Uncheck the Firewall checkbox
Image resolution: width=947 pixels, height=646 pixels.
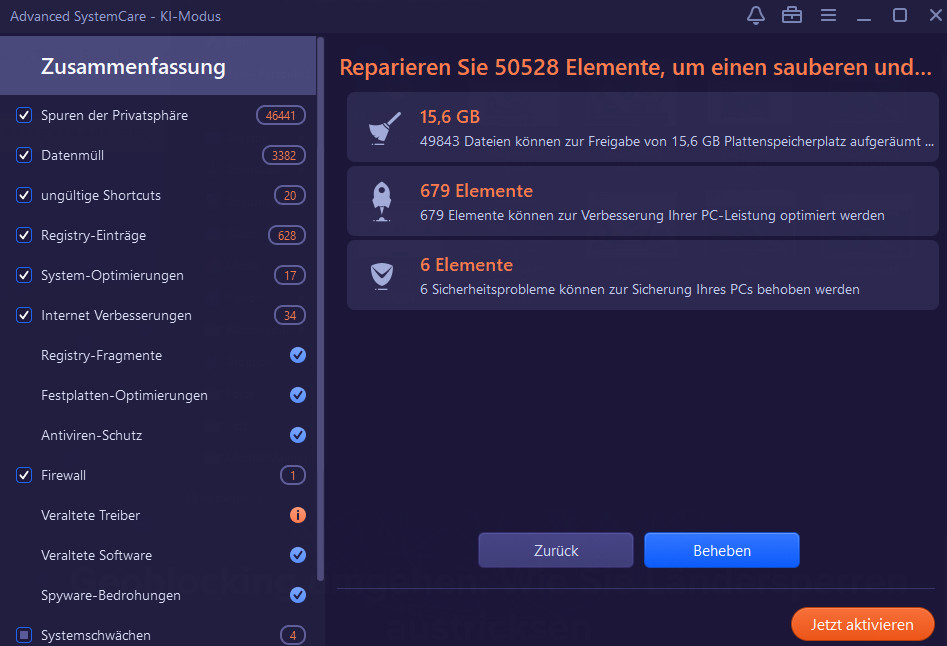pos(24,475)
